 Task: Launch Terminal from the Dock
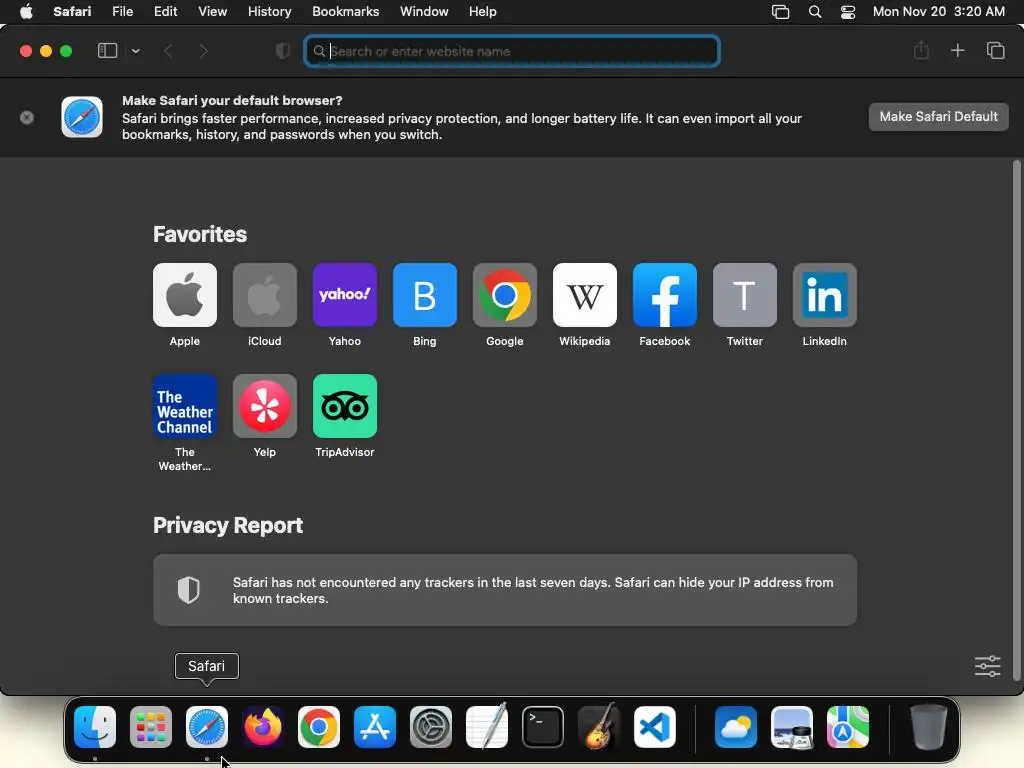[543, 726]
